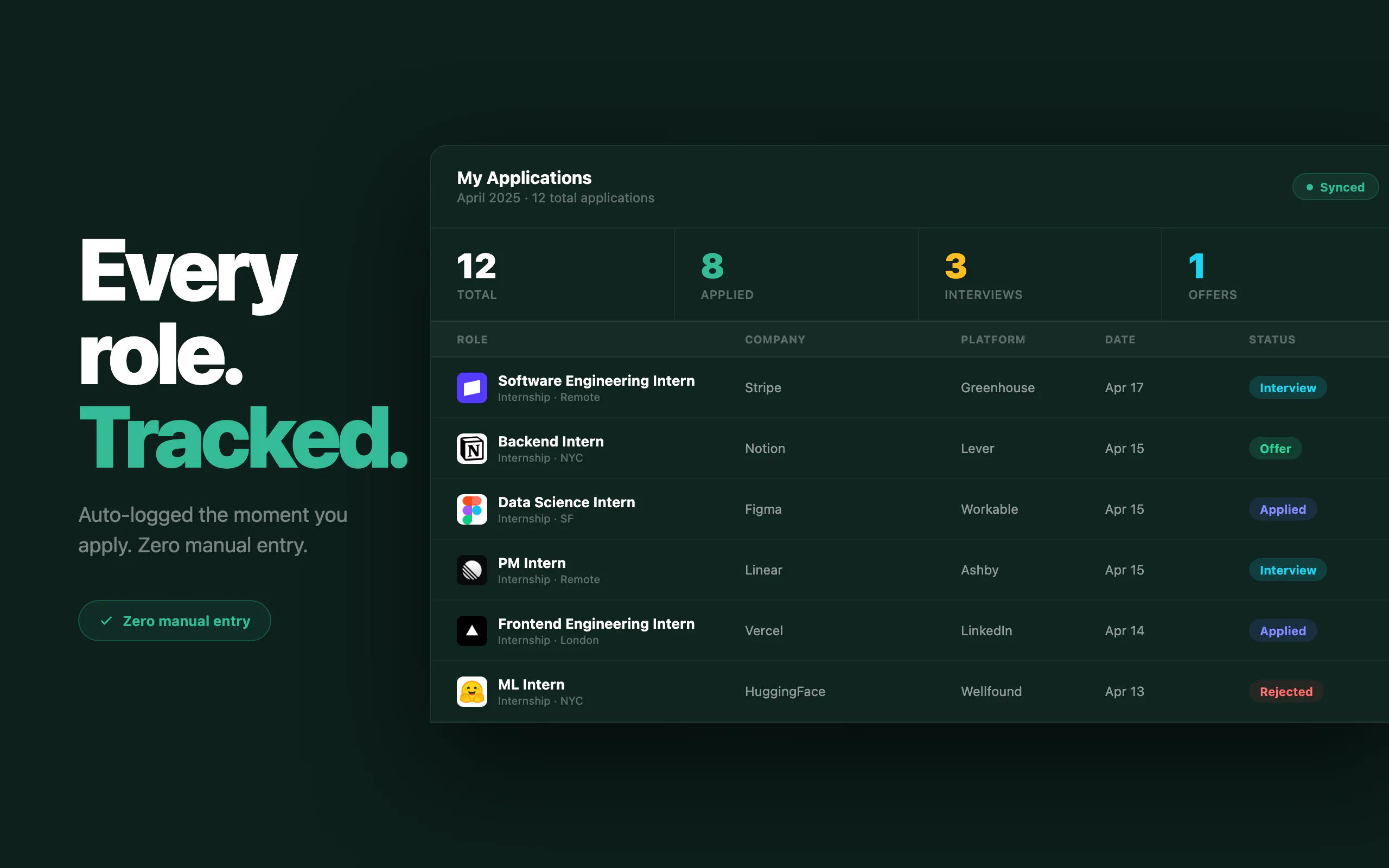Open the Backend Intern role
This screenshot has height=868, width=1389.
(x=551, y=442)
